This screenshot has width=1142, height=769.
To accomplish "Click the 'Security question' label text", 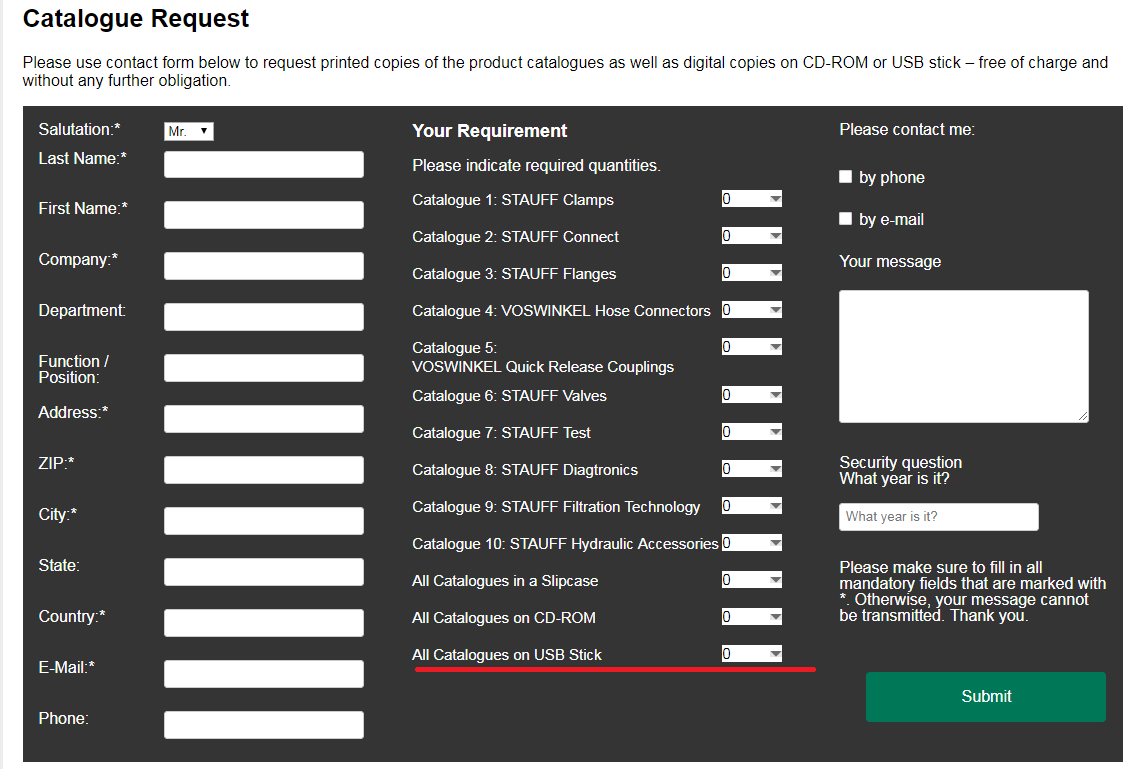I will 900,462.
